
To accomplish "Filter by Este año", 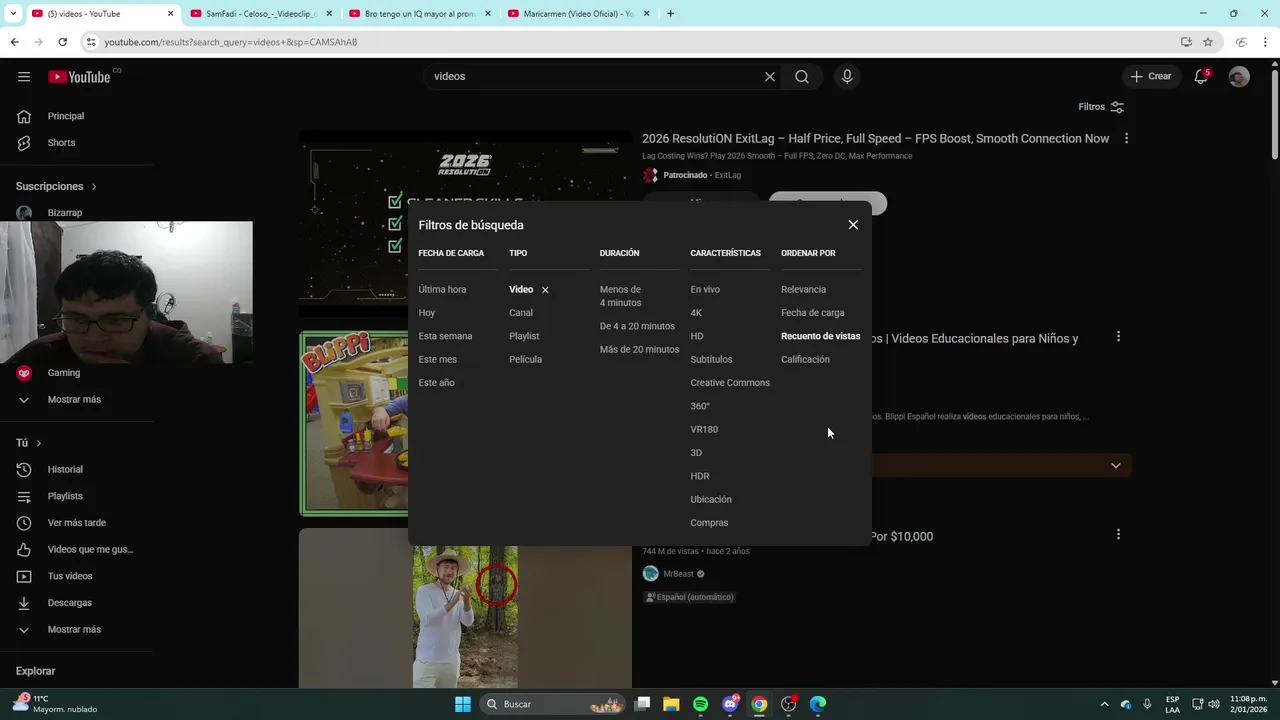I will click(437, 383).
